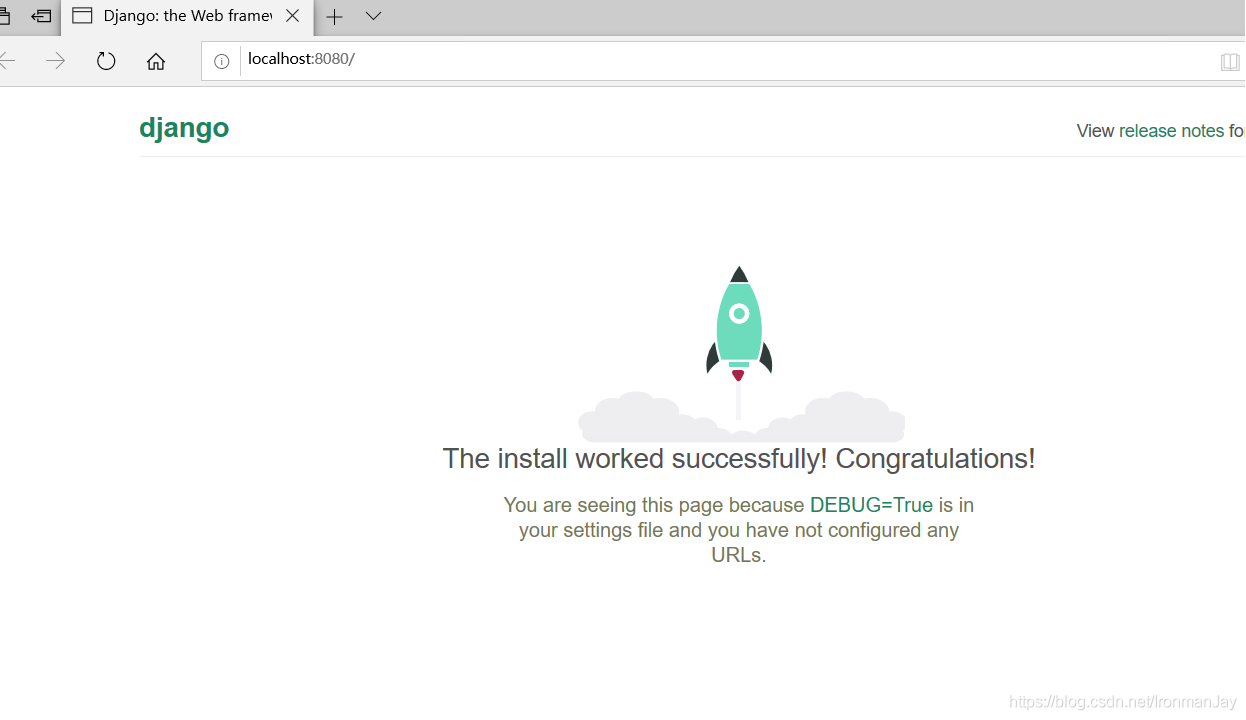Select the Django: the Web framework tab

pyautogui.click(x=187, y=16)
